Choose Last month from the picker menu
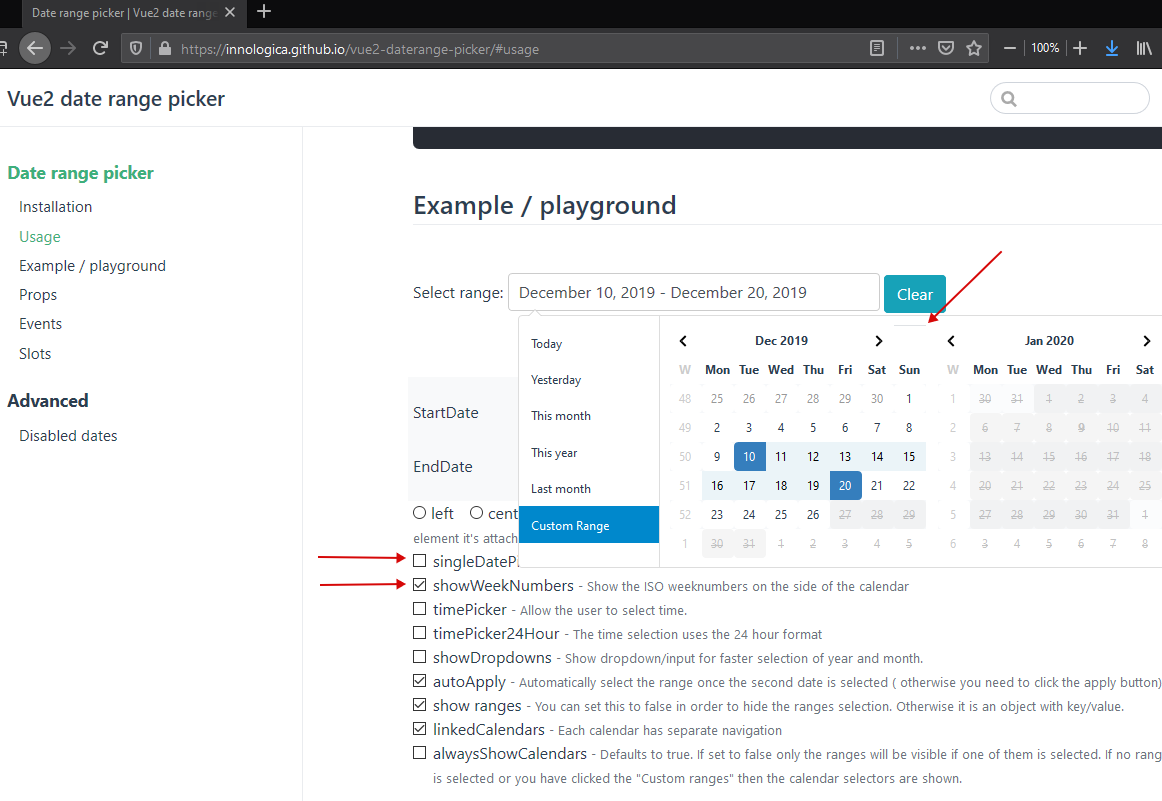 560,488
